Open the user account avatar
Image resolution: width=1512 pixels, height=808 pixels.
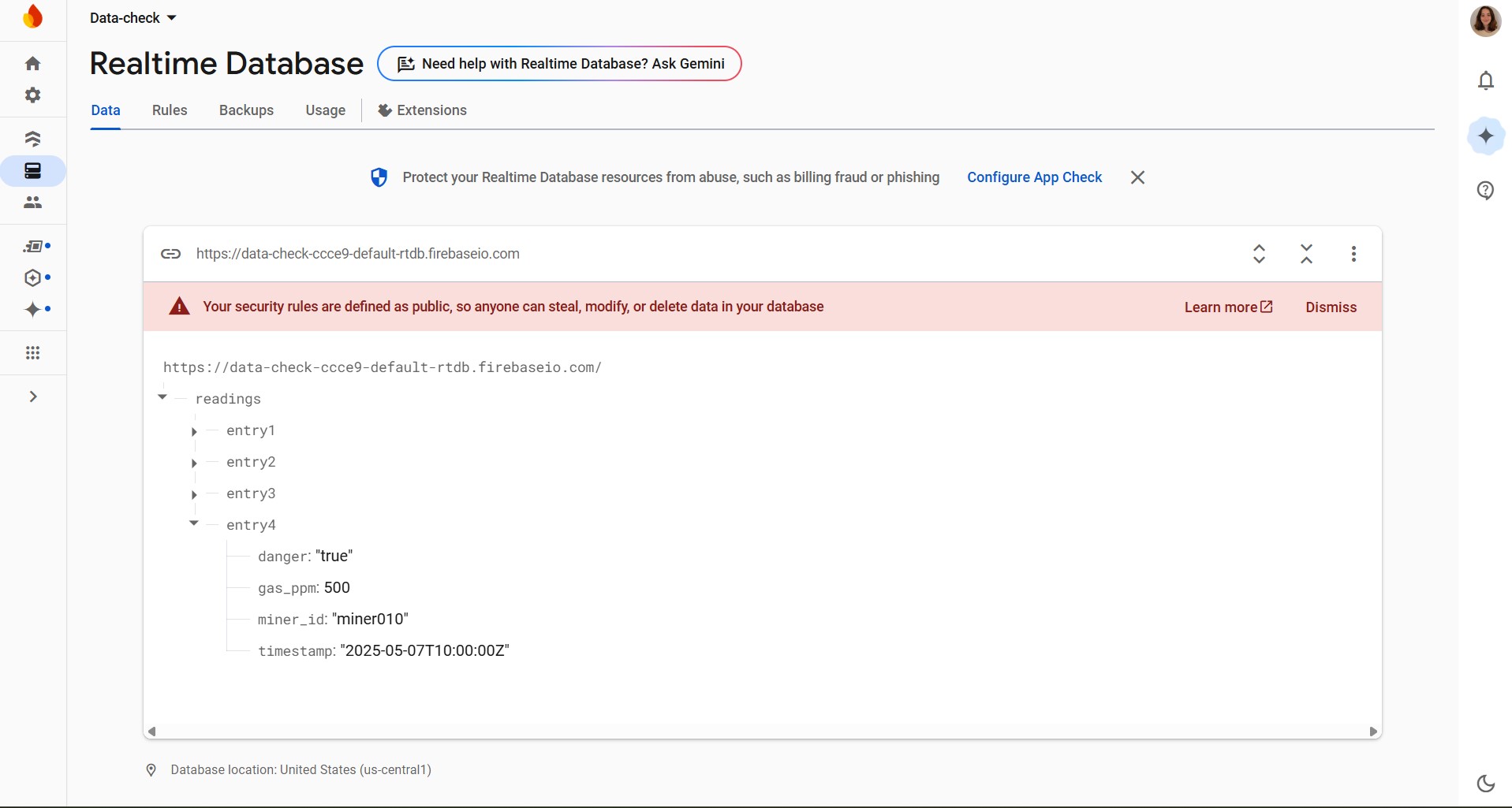coord(1486,20)
